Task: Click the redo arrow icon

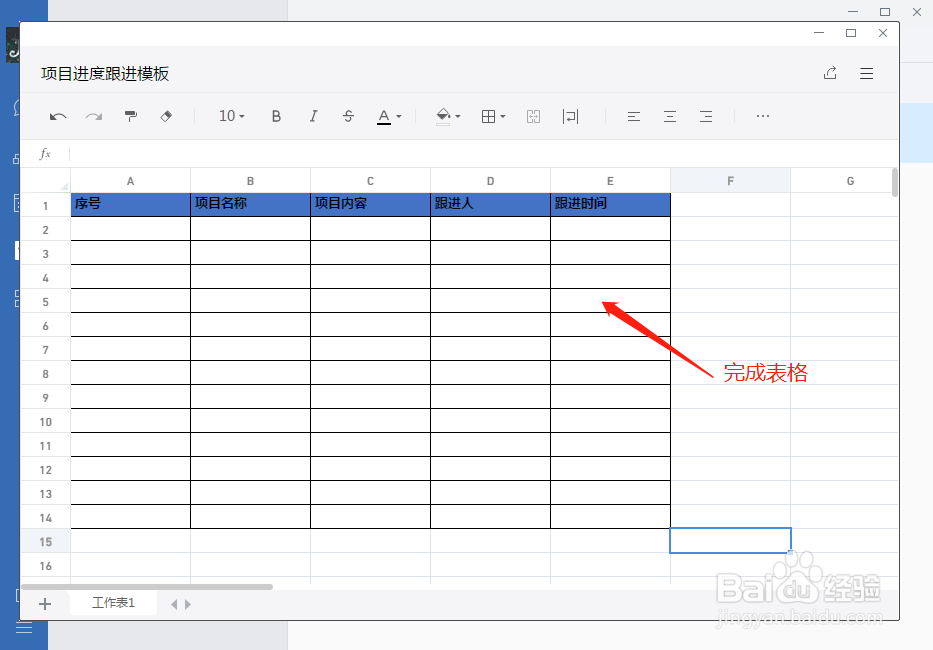Action: coord(94,117)
